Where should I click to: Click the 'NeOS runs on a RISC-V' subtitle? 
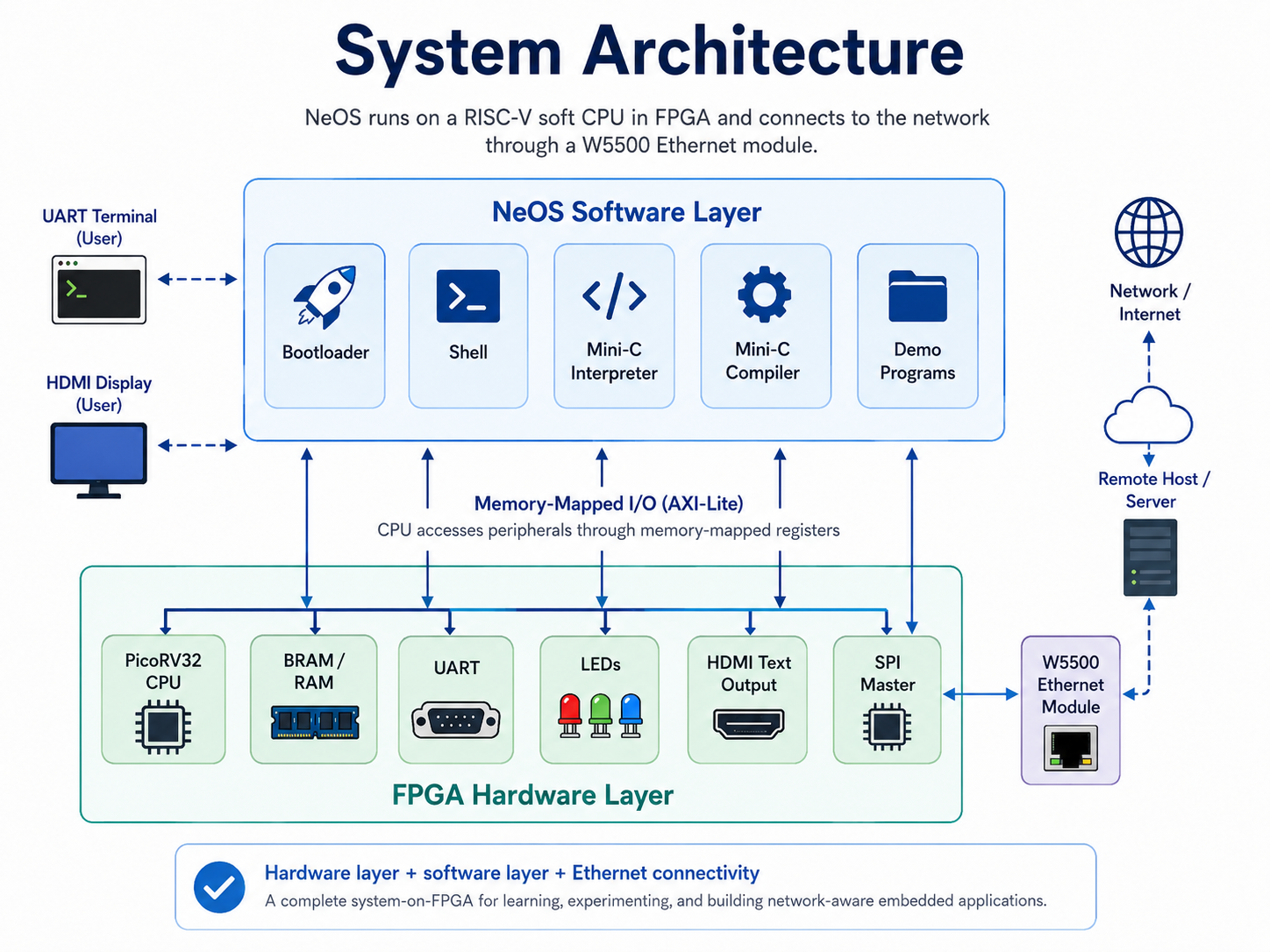pos(647,131)
